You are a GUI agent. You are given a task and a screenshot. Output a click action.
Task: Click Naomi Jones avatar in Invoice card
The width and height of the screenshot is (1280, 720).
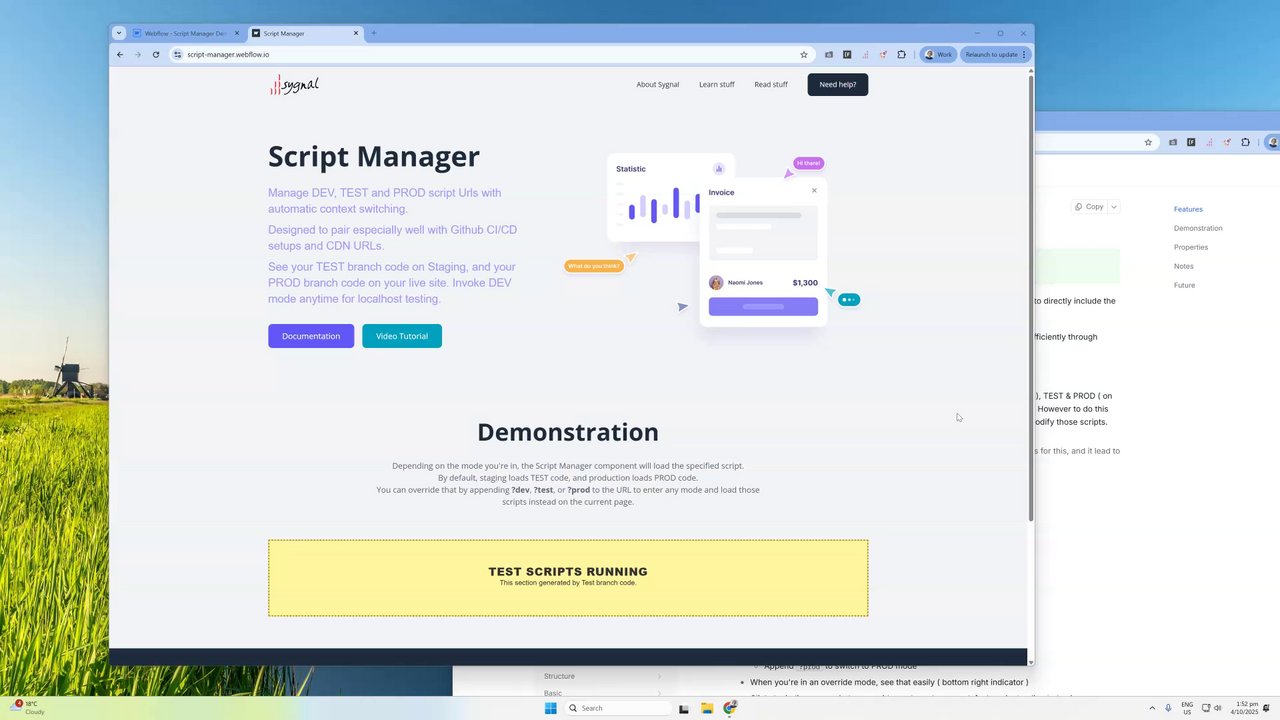click(x=716, y=283)
